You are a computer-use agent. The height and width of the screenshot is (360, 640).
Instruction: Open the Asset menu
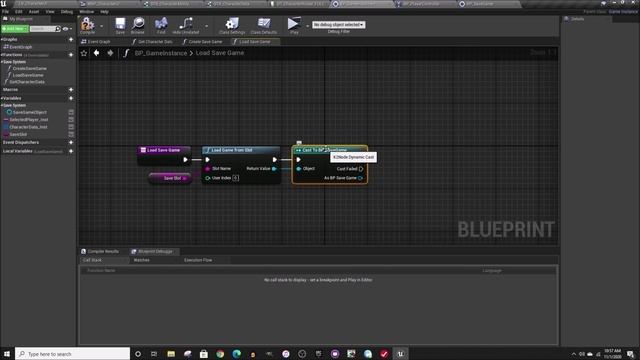coord(34,11)
